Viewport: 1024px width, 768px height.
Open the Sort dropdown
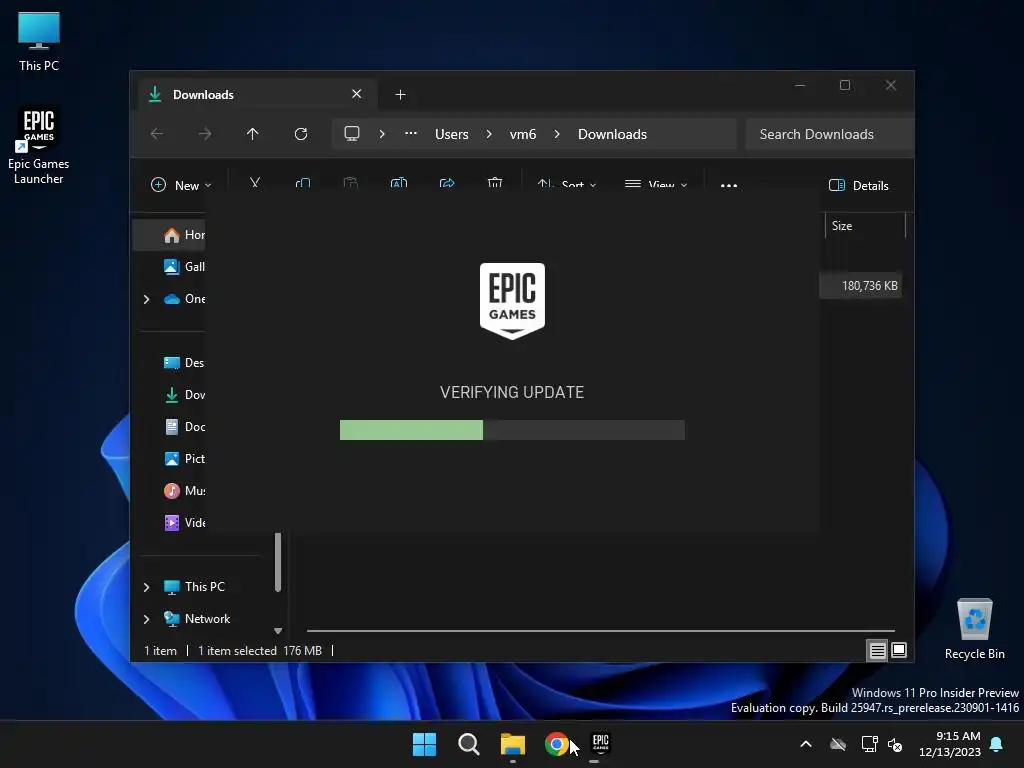pyautogui.click(x=567, y=185)
